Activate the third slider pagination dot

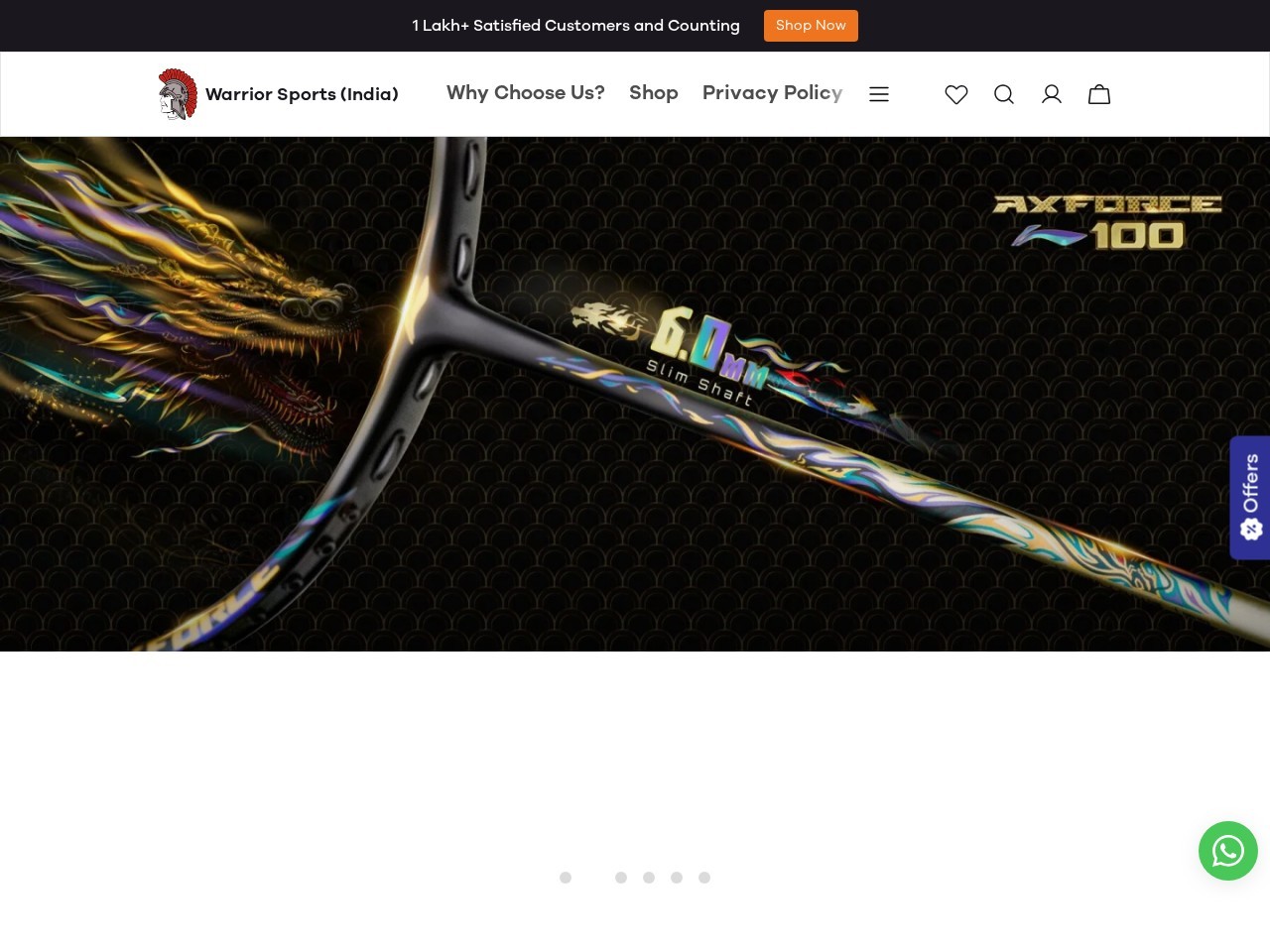point(649,878)
